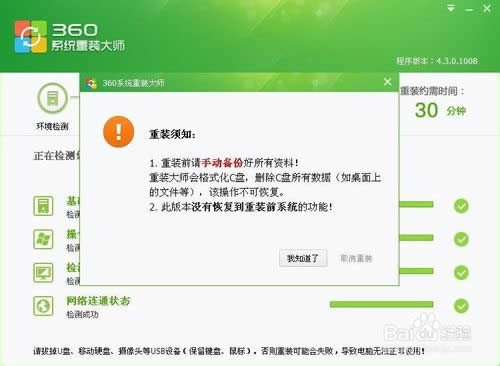Click the monitor detection check icon
The width and height of the screenshot is (500, 366).
click(x=43, y=272)
